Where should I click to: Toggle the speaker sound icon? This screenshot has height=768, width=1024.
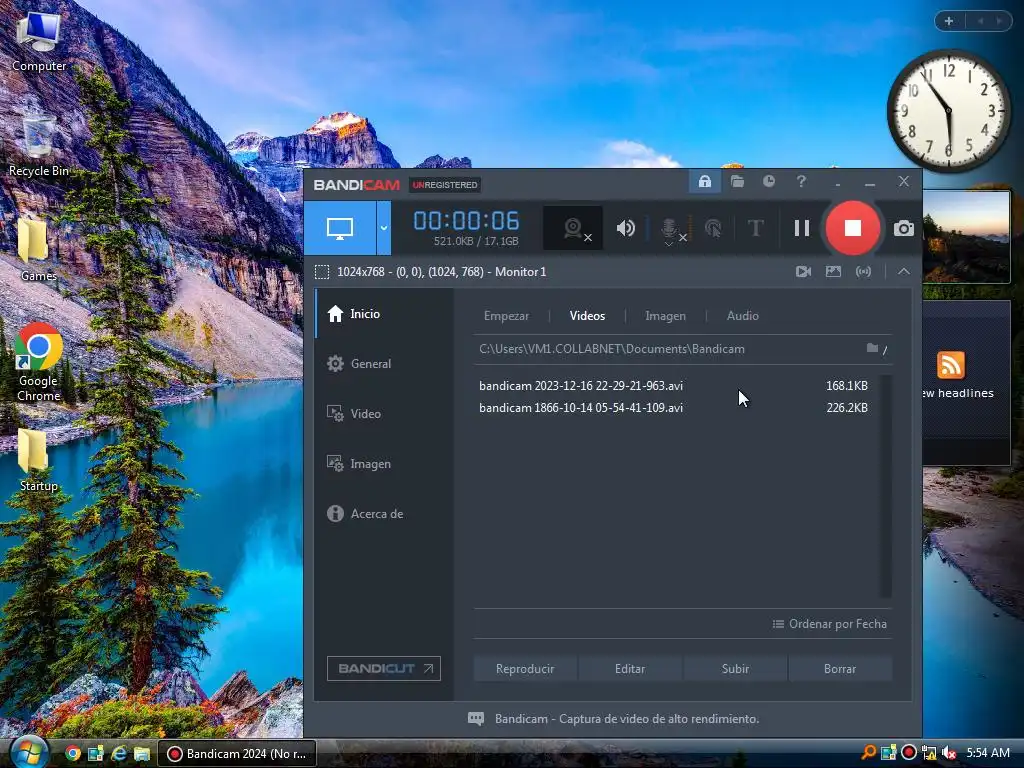tap(625, 228)
